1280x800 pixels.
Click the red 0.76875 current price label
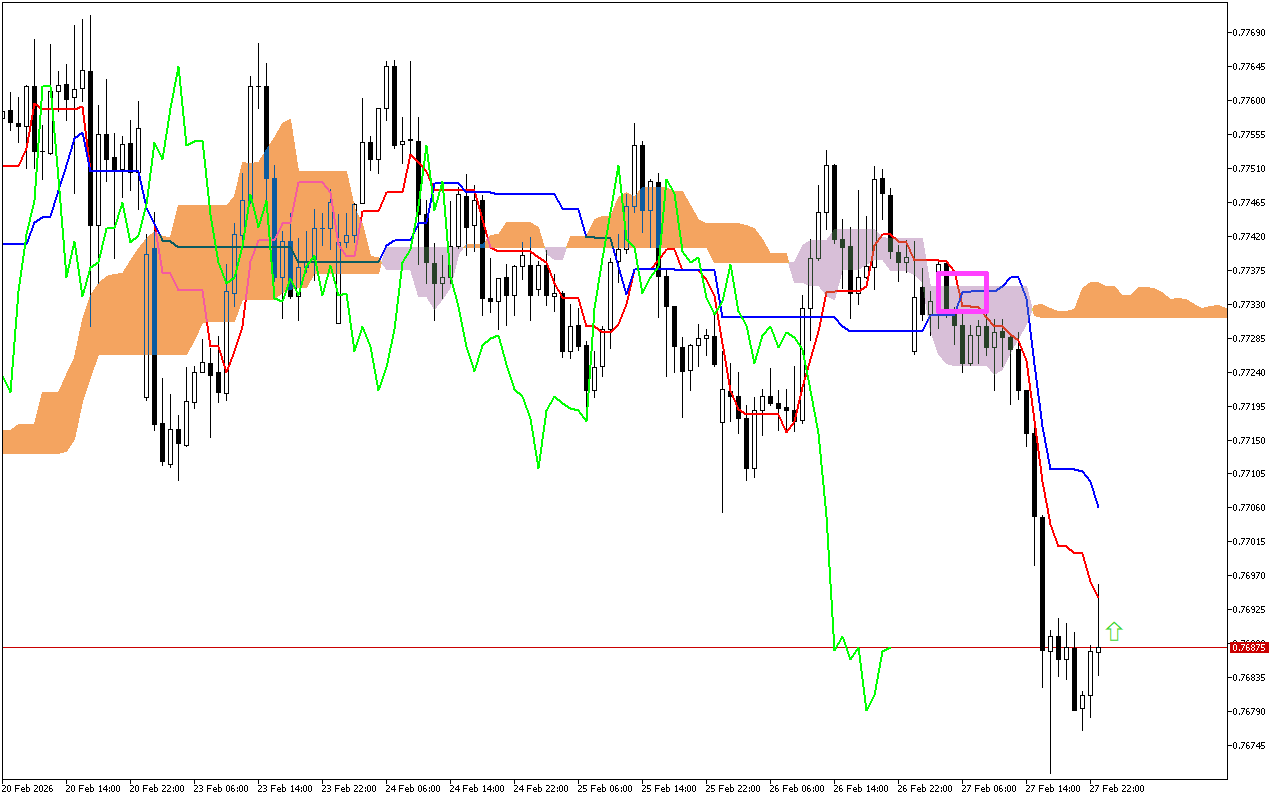pos(1250,648)
